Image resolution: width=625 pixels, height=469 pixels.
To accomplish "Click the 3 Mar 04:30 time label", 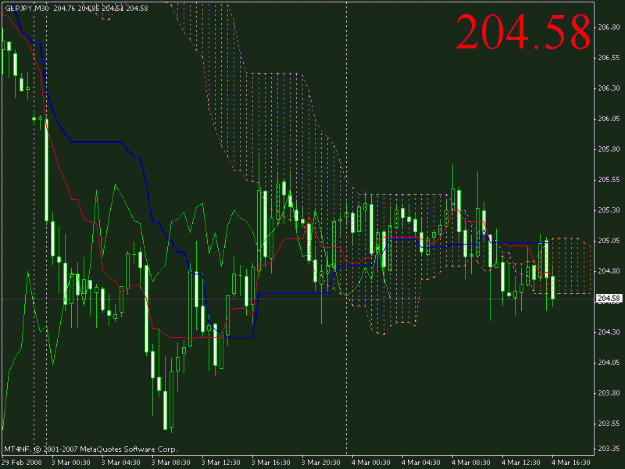I will pos(121,463).
